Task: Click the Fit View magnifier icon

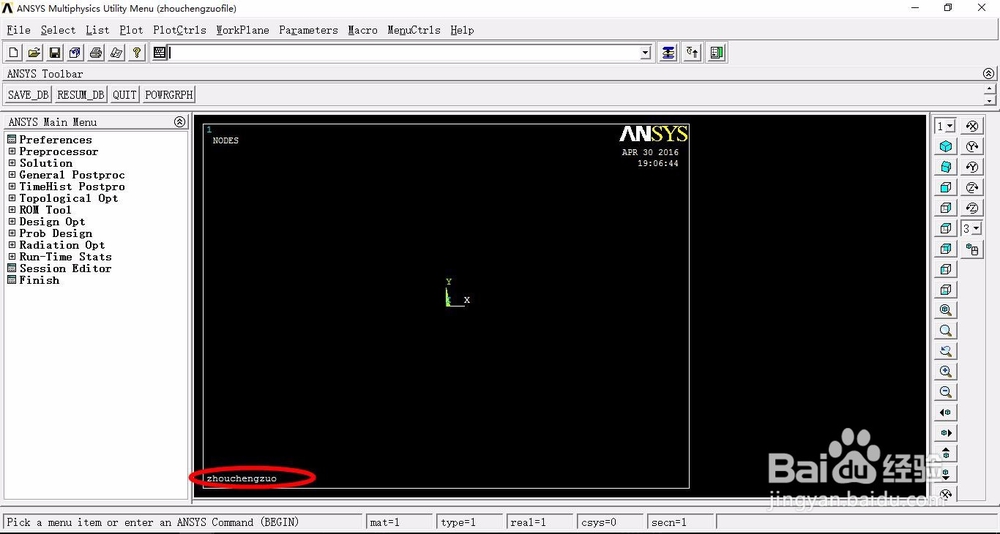Action: [946, 310]
